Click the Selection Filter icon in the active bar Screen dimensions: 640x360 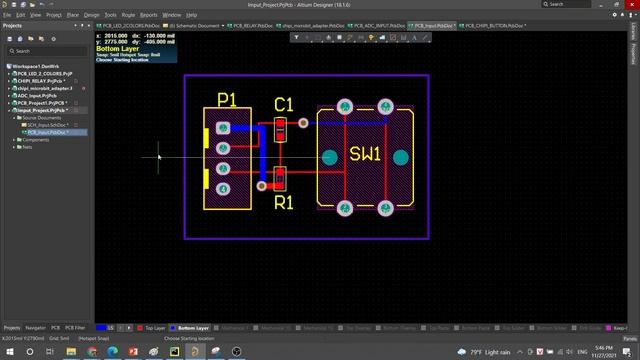point(296,38)
